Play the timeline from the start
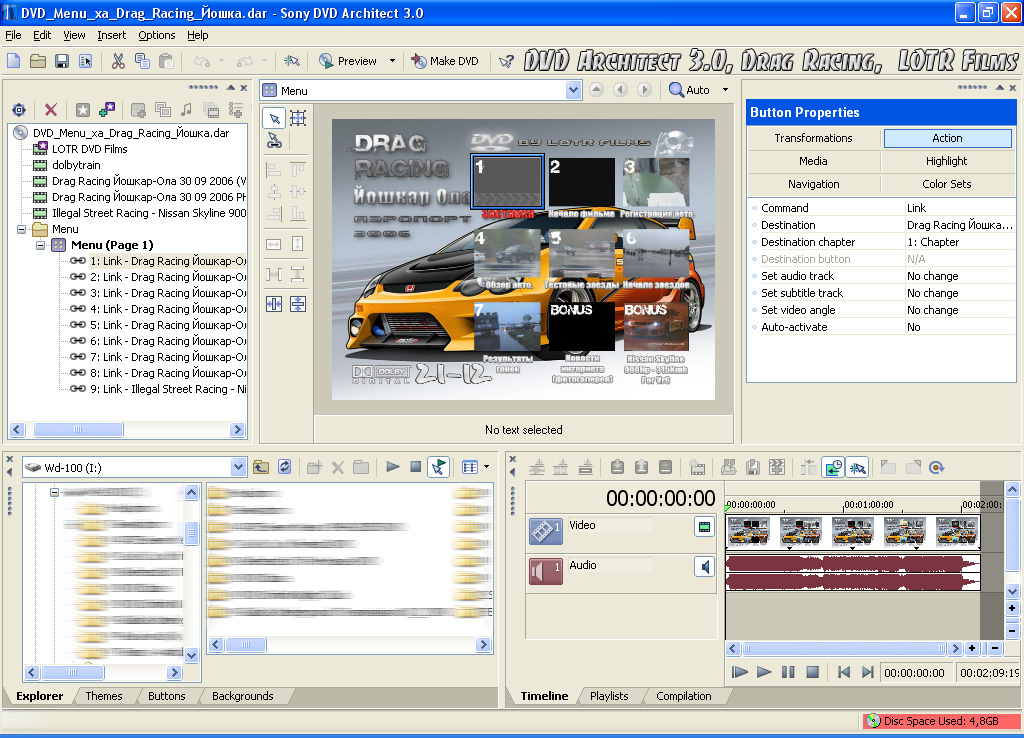Viewport: 1024px width, 738px height. 740,672
